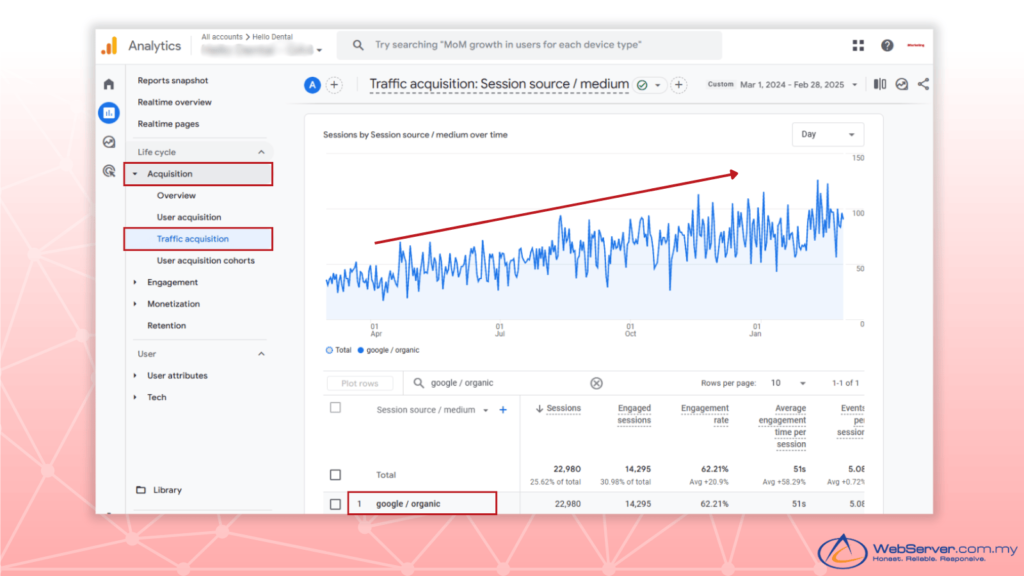This screenshot has height=576, width=1024.
Task: Open Reports snapshot
Action: pos(172,80)
